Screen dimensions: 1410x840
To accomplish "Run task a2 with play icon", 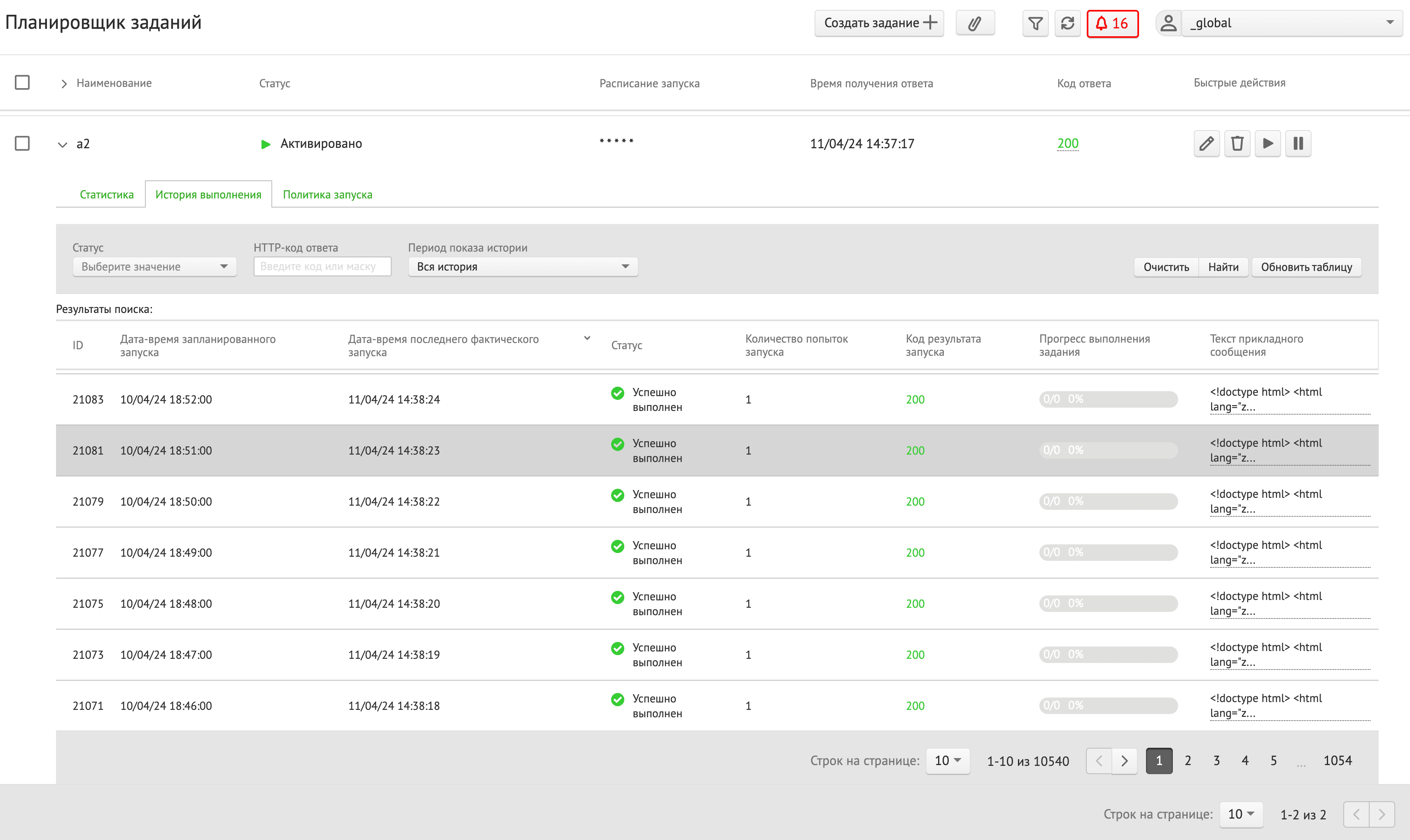I will pyautogui.click(x=1268, y=143).
